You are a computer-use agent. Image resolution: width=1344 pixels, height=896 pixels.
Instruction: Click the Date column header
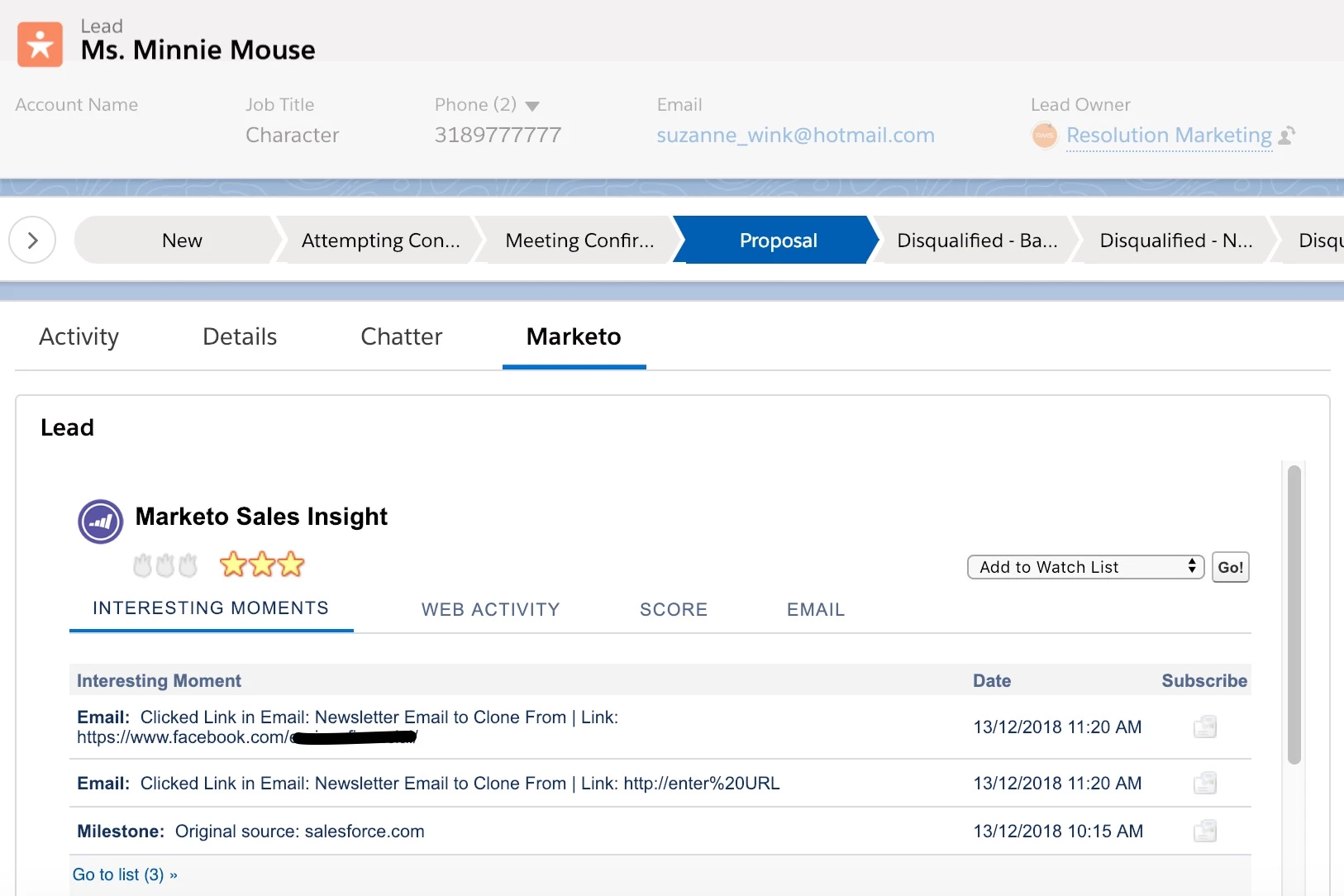(x=992, y=681)
